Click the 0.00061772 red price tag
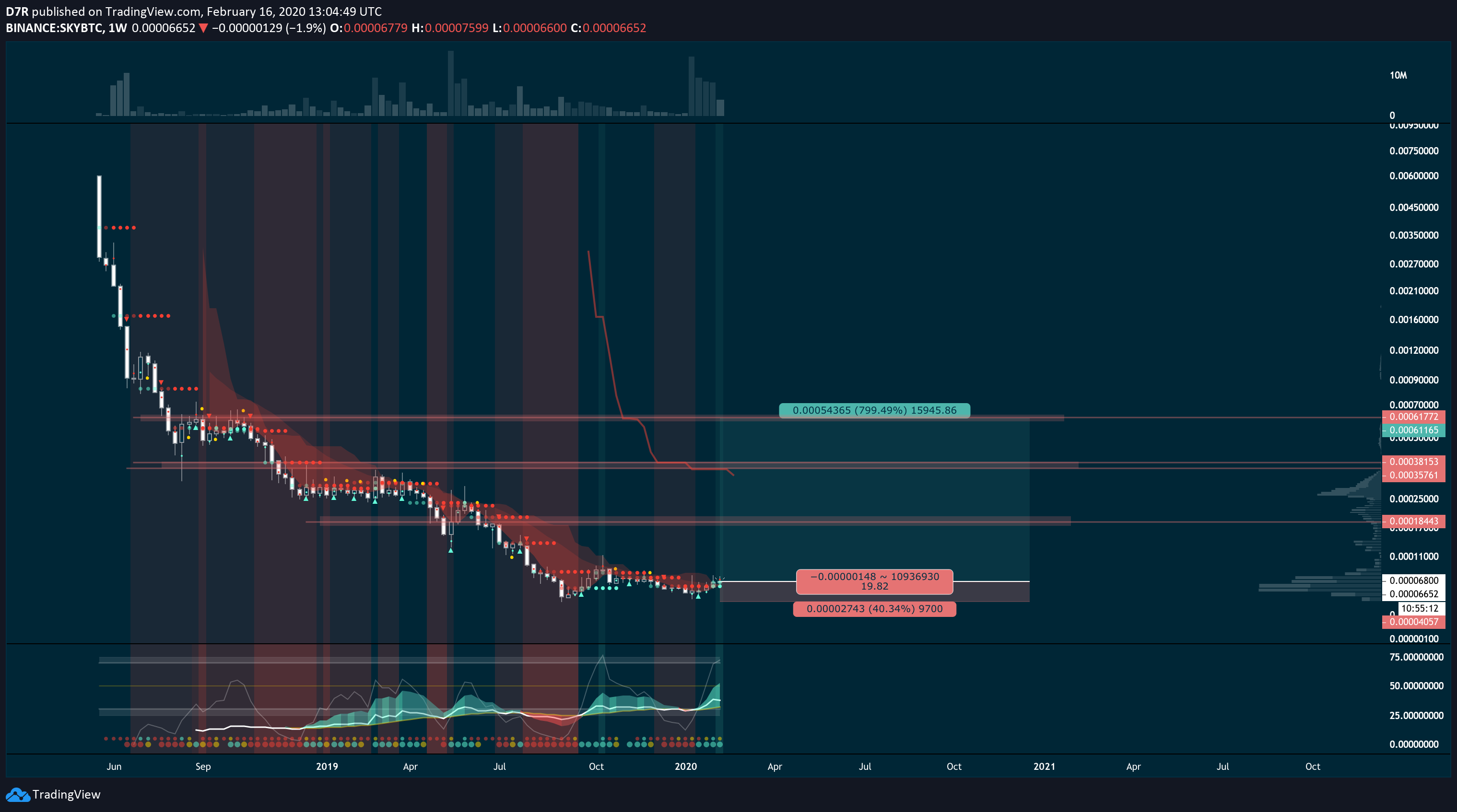 (x=1413, y=417)
